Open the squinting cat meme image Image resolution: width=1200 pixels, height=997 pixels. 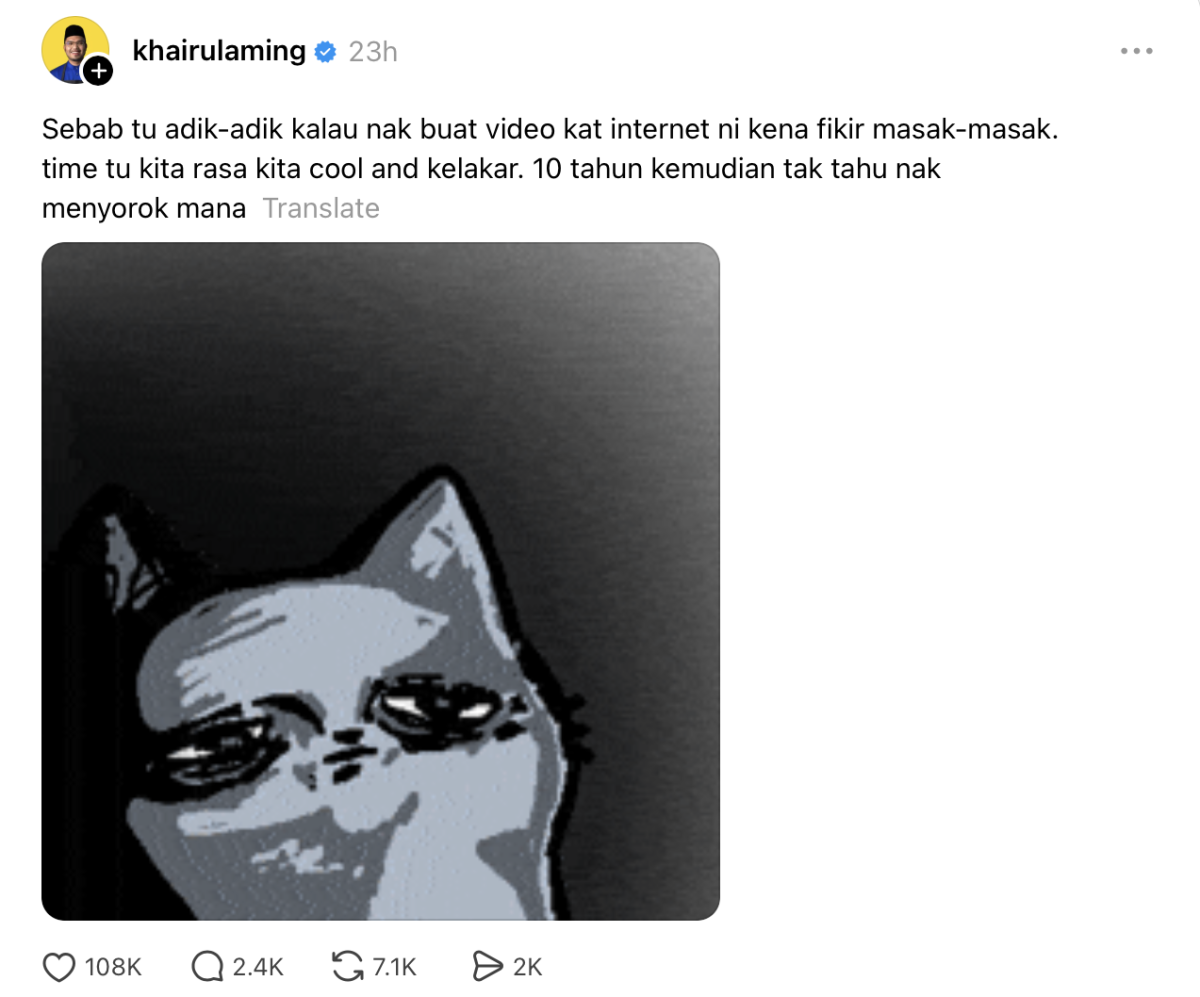coord(380,581)
